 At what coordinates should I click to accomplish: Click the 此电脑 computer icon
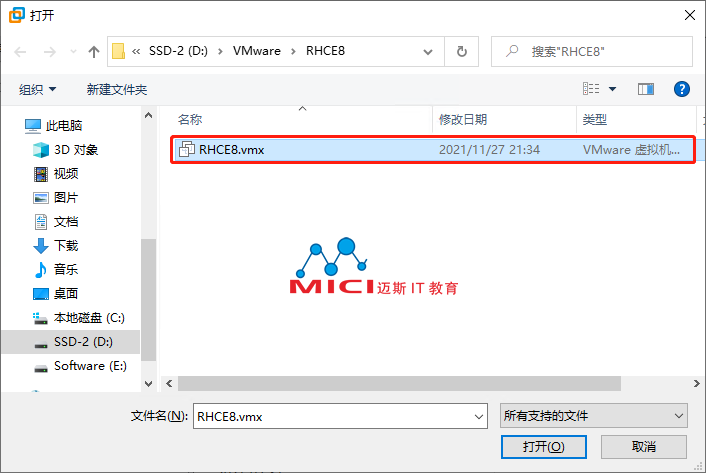pyautogui.click(x=33, y=126)
